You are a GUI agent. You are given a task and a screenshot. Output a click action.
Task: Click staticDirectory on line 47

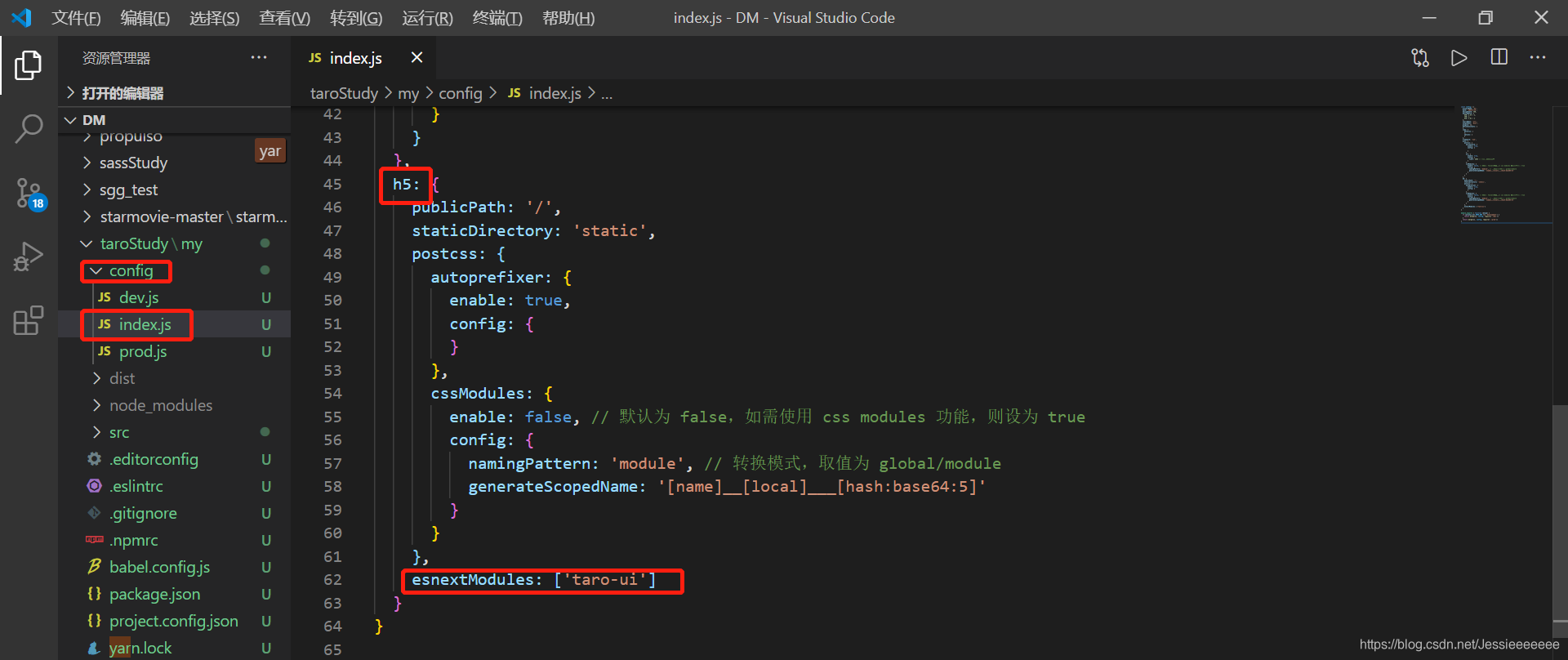pos(482,231)
